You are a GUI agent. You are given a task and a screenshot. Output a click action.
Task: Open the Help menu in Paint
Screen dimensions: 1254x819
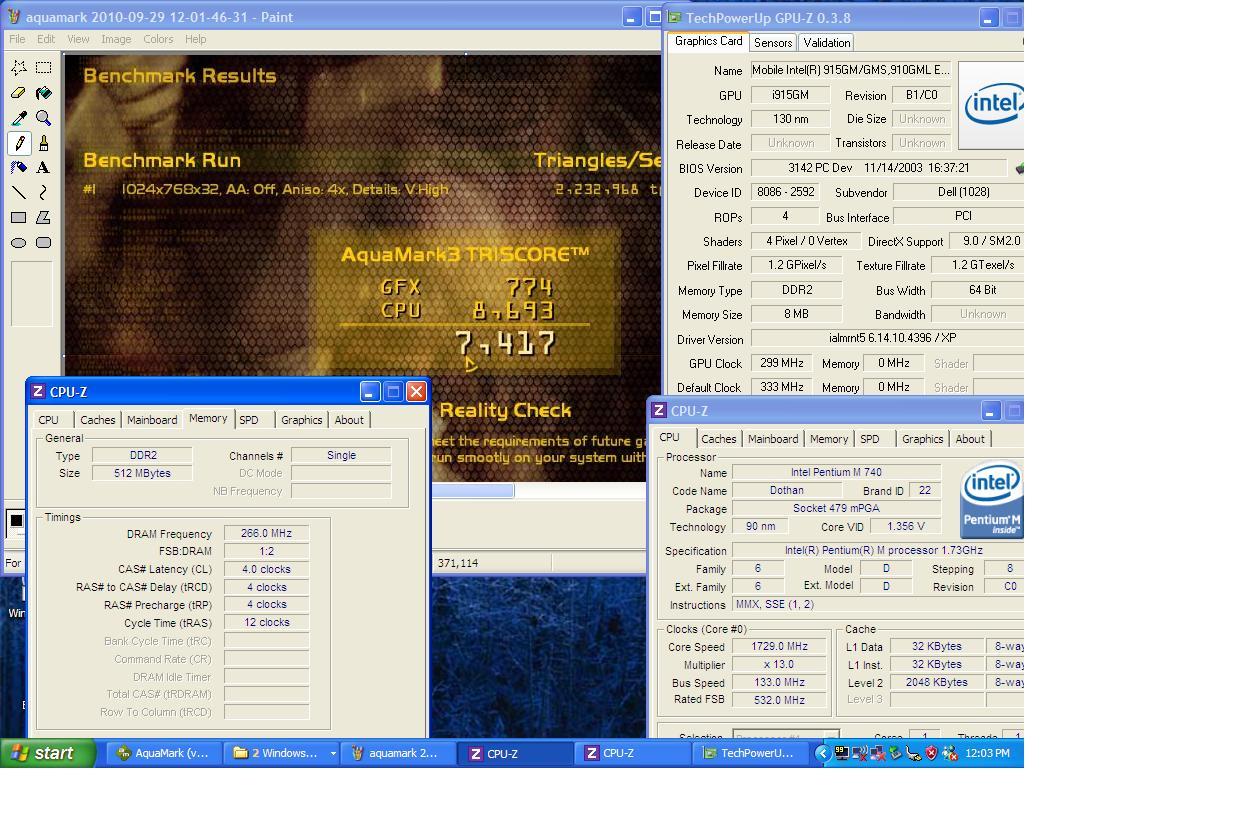coord(196,39)
